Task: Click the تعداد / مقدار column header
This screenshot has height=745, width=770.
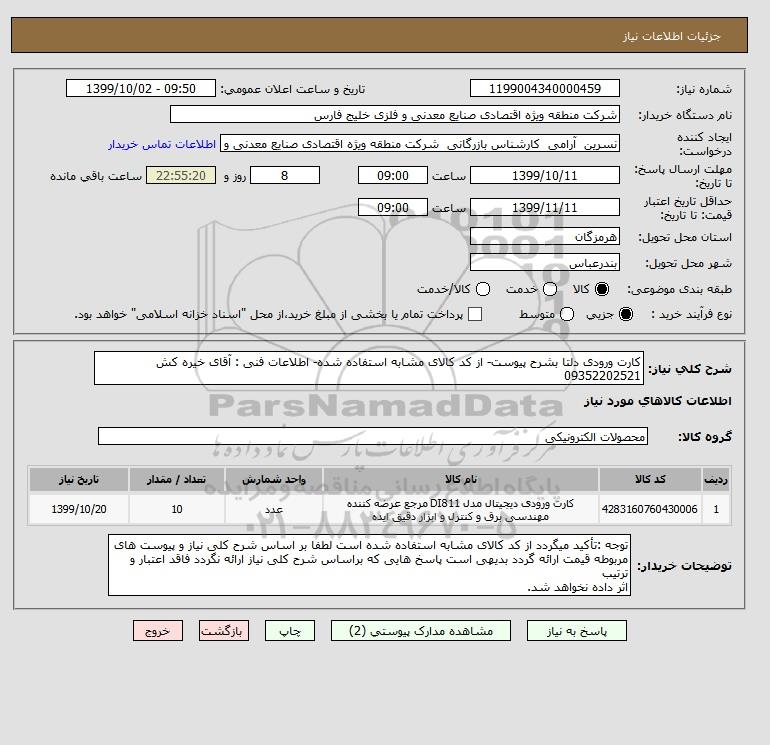Action: (x=177, y=479)
